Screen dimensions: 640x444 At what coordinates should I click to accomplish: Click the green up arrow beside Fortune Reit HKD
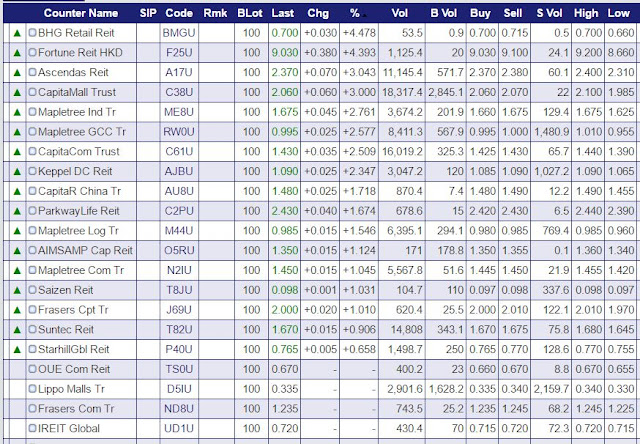click(x=17, y=53)
